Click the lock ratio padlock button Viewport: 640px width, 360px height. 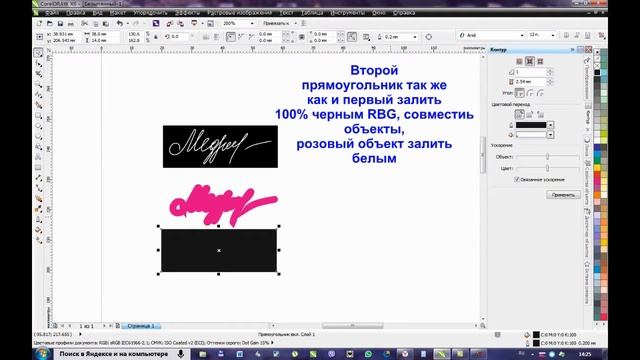coord(156,37)
